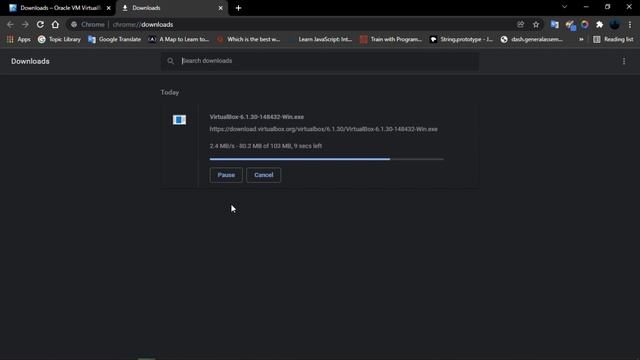Select the Downloads tab
Viewport: 640px width, 360px height.
coord(171,8)
